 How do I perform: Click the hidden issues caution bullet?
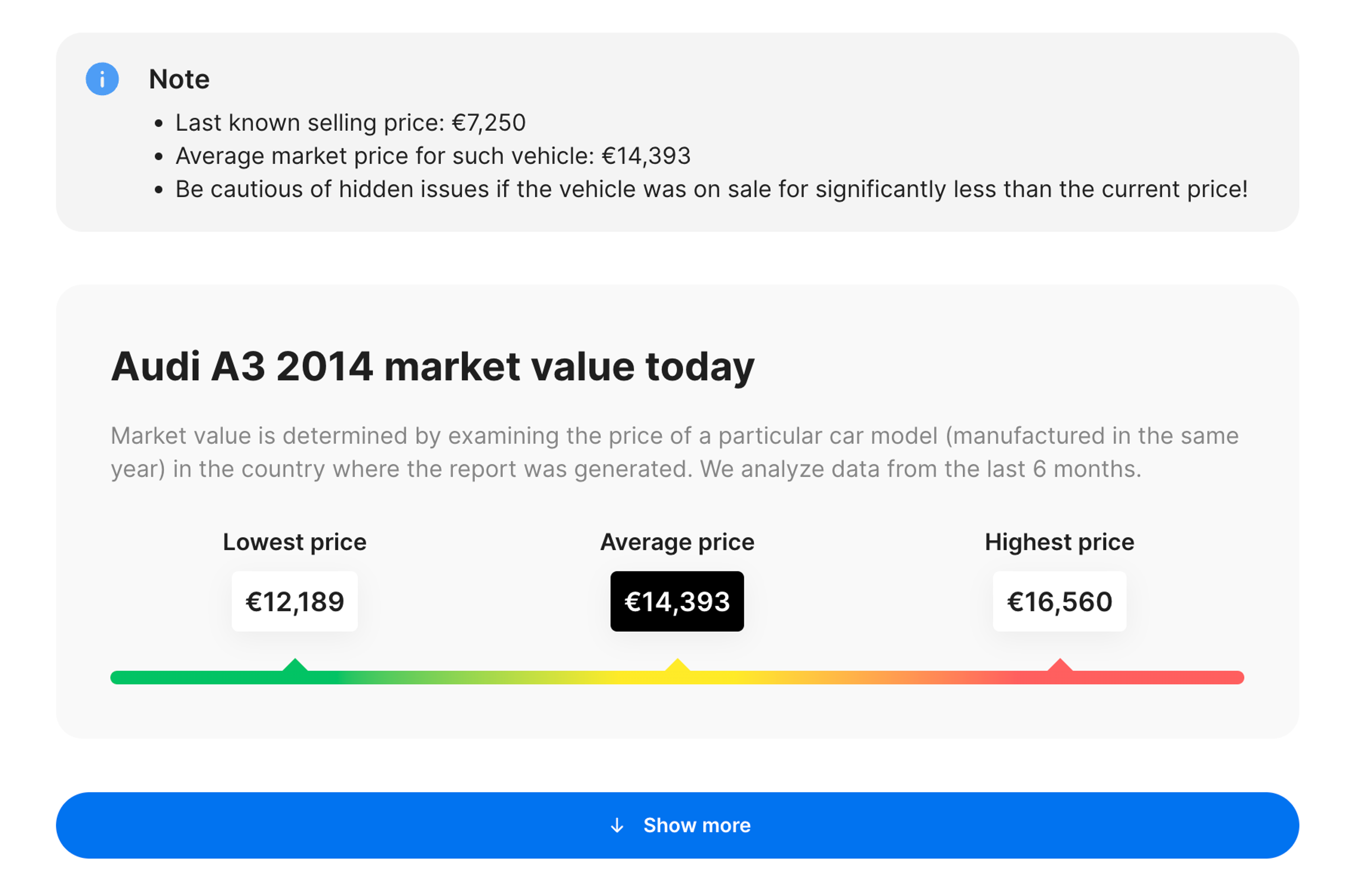[711, 189]
